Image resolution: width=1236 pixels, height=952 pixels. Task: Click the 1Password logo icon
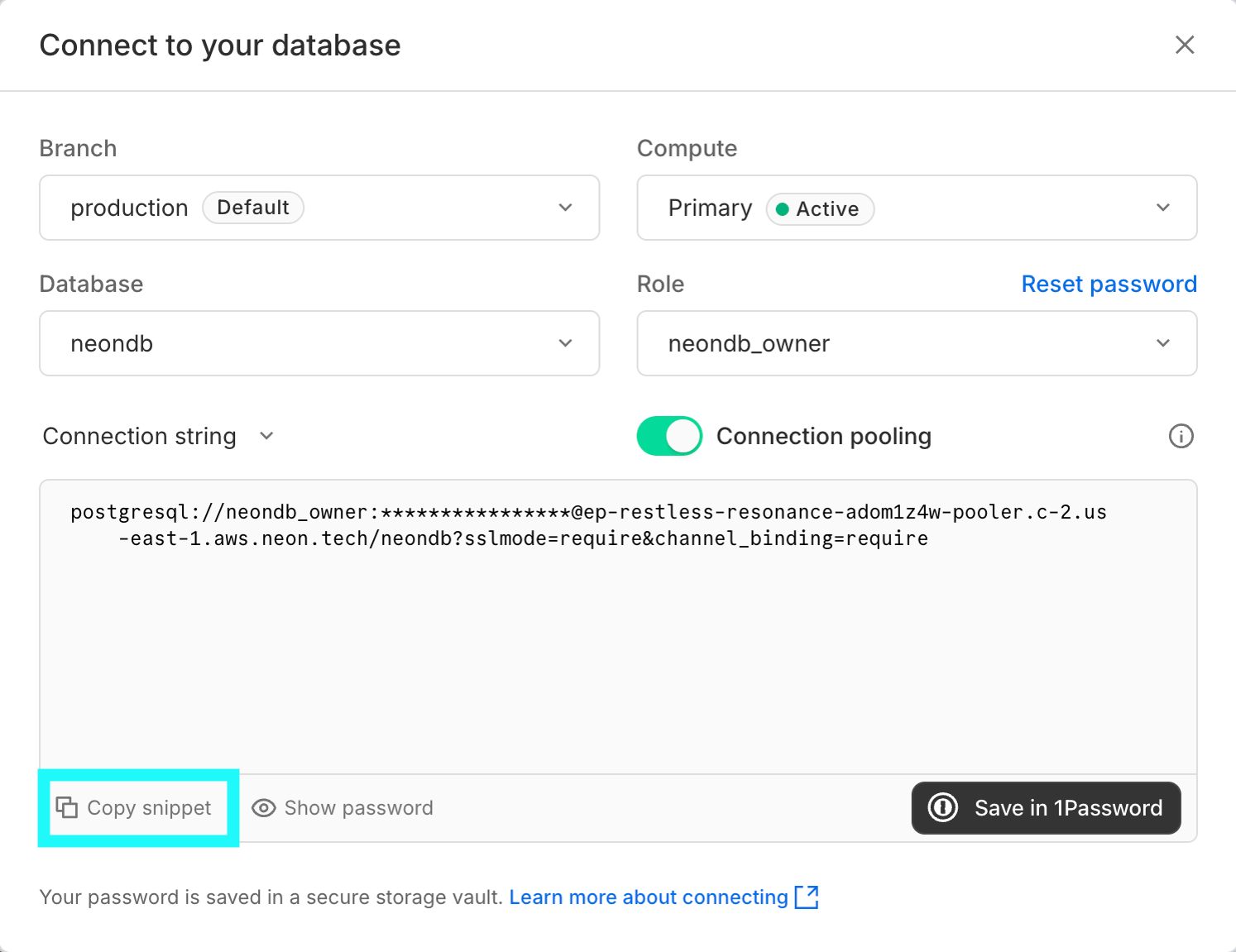943,807
